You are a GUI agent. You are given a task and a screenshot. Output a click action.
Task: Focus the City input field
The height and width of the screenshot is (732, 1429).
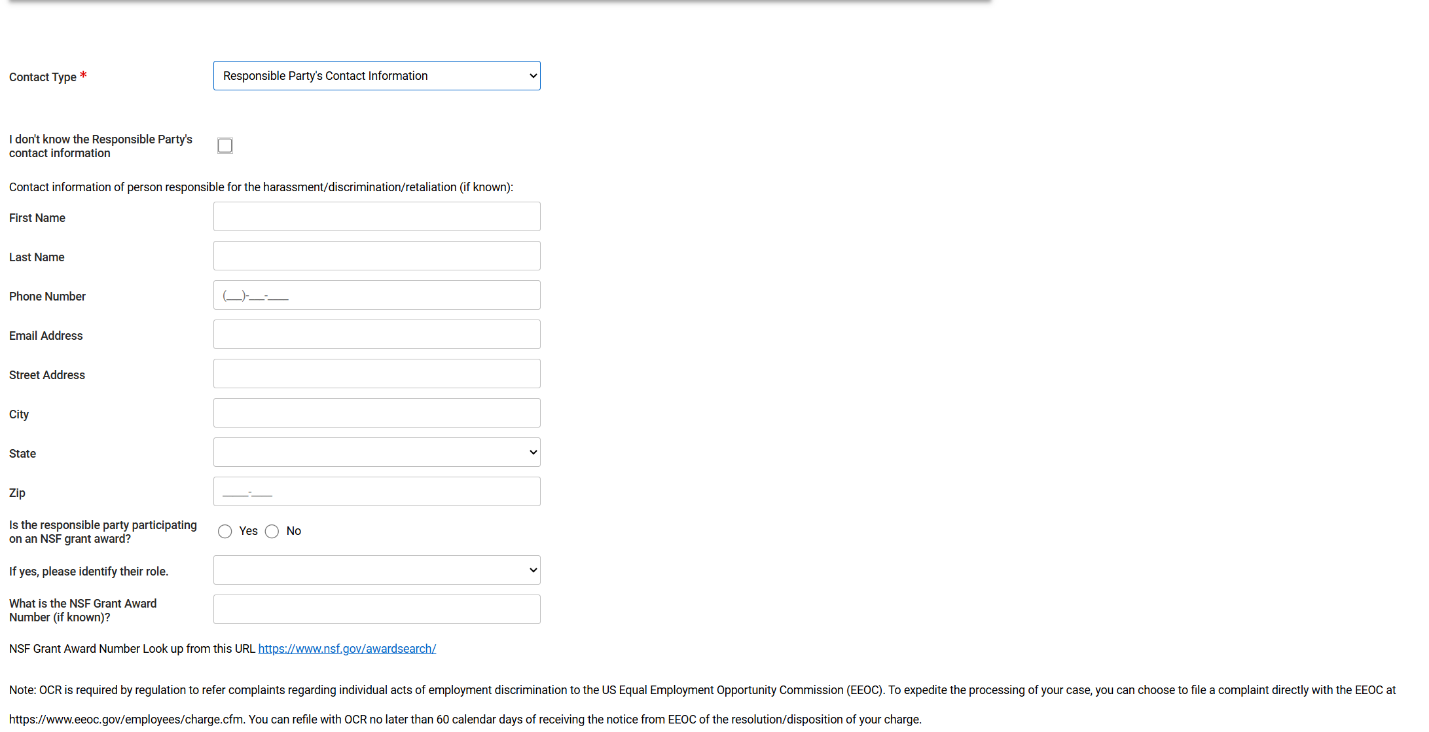(x=376, y=413)
